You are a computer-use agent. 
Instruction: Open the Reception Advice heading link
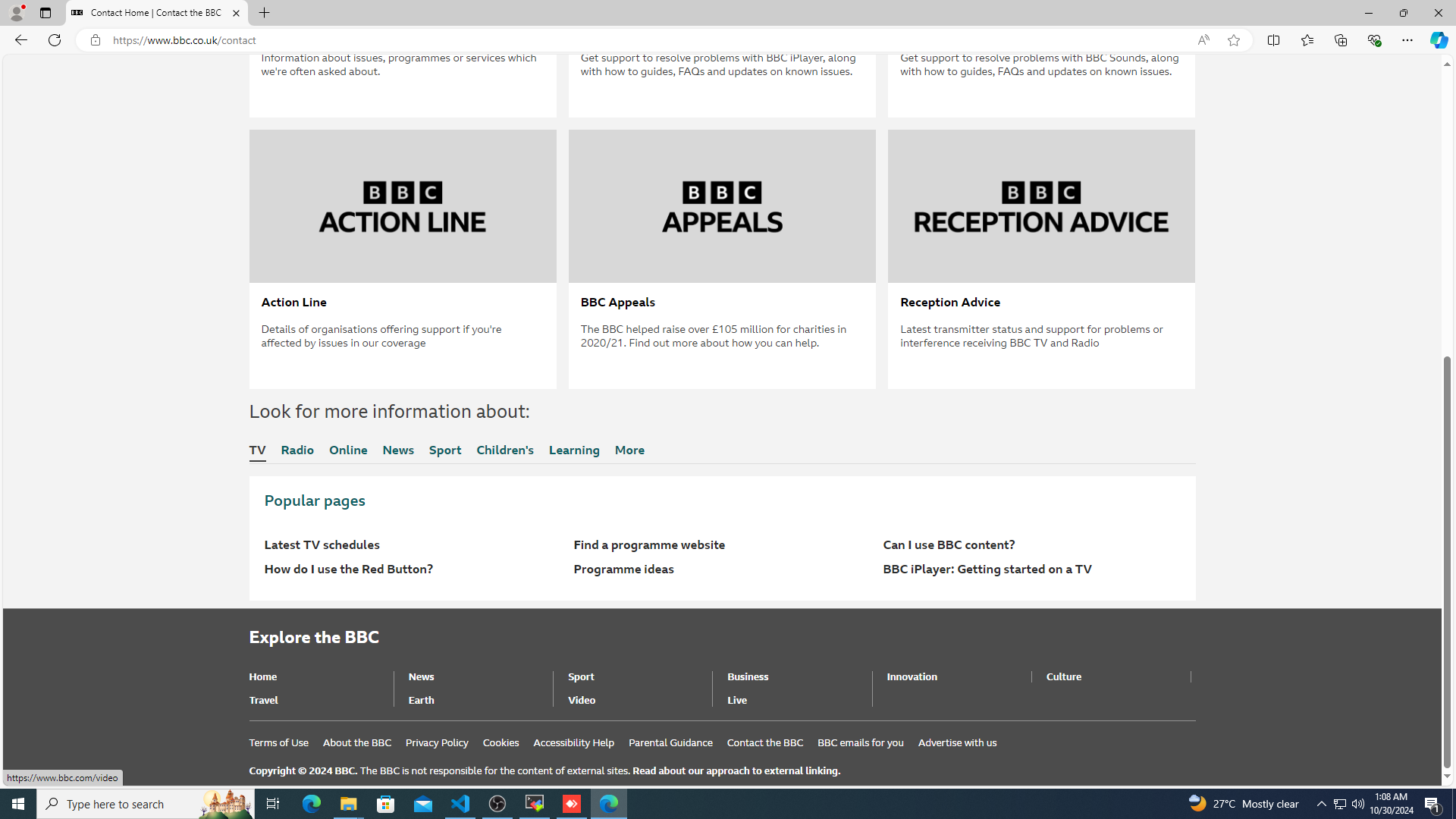(950, 303)
